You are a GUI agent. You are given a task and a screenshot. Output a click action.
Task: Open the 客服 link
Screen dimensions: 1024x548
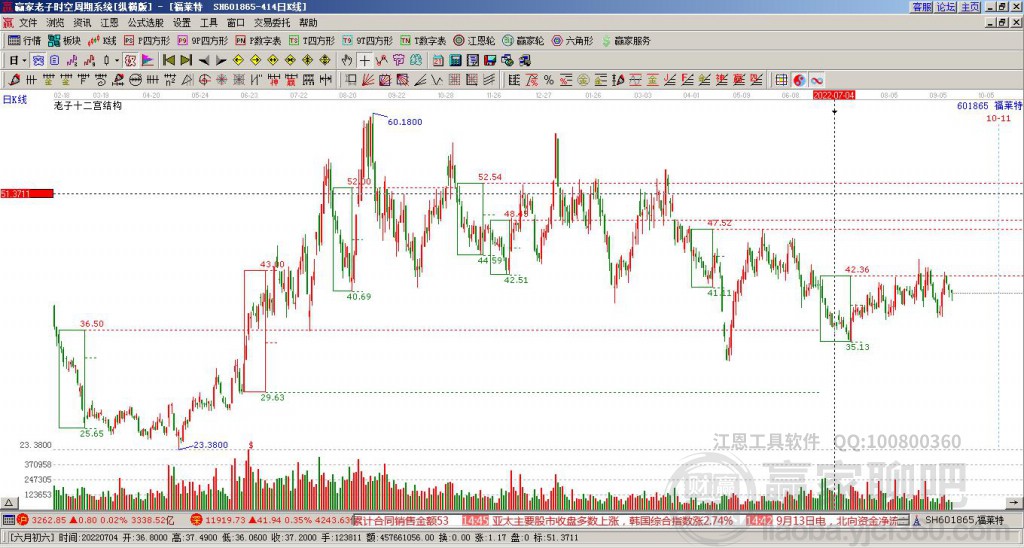pos(922,7)
